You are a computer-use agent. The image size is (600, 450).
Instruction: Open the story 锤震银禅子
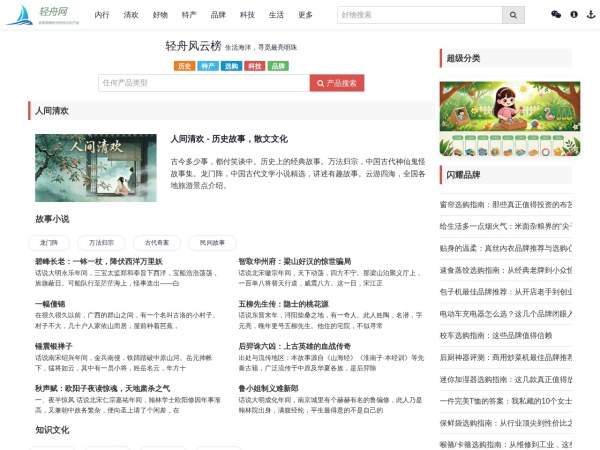coord(54,346)
